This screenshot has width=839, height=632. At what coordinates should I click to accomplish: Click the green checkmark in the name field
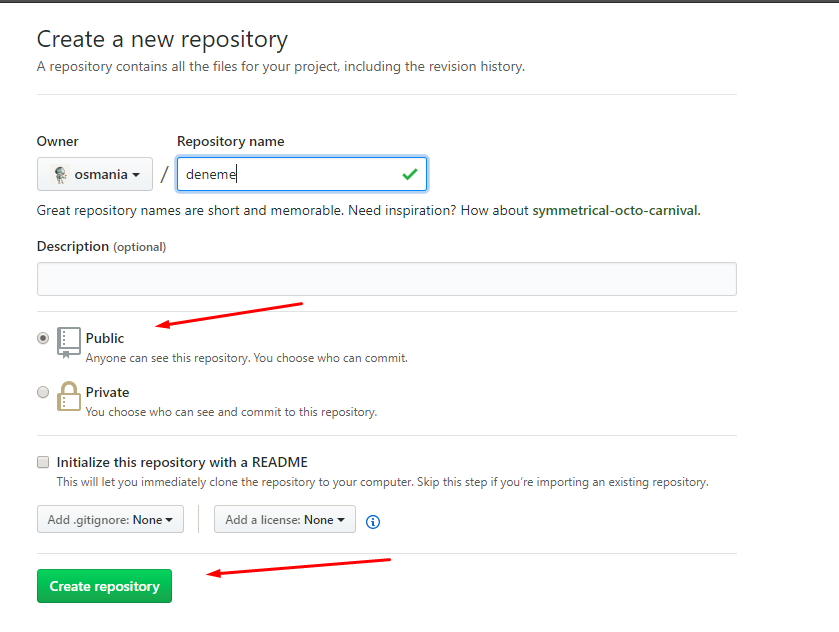409,174
